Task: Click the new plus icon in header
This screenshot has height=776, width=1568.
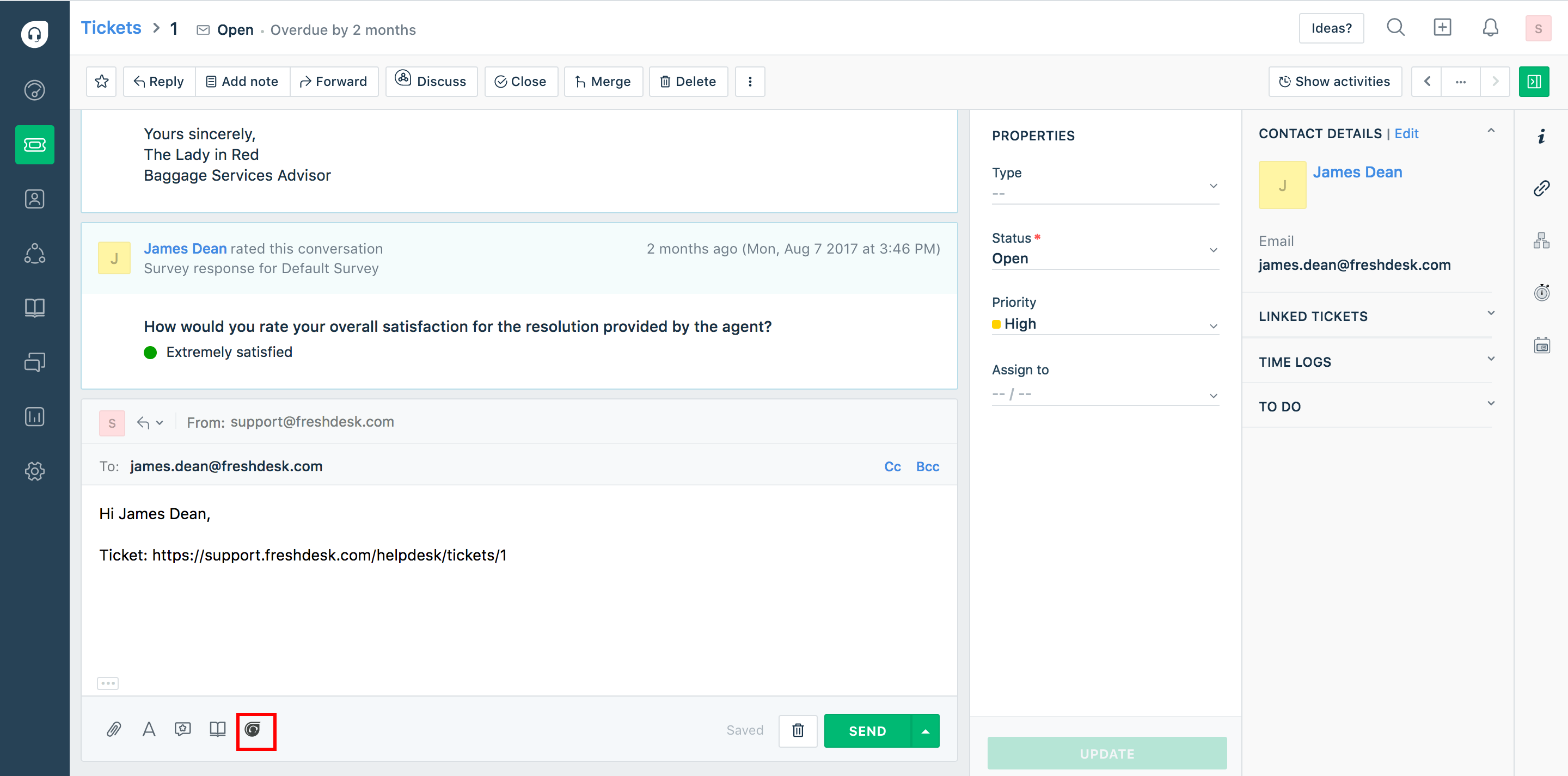Action: pyautogui.click(x=1443, y=27)
